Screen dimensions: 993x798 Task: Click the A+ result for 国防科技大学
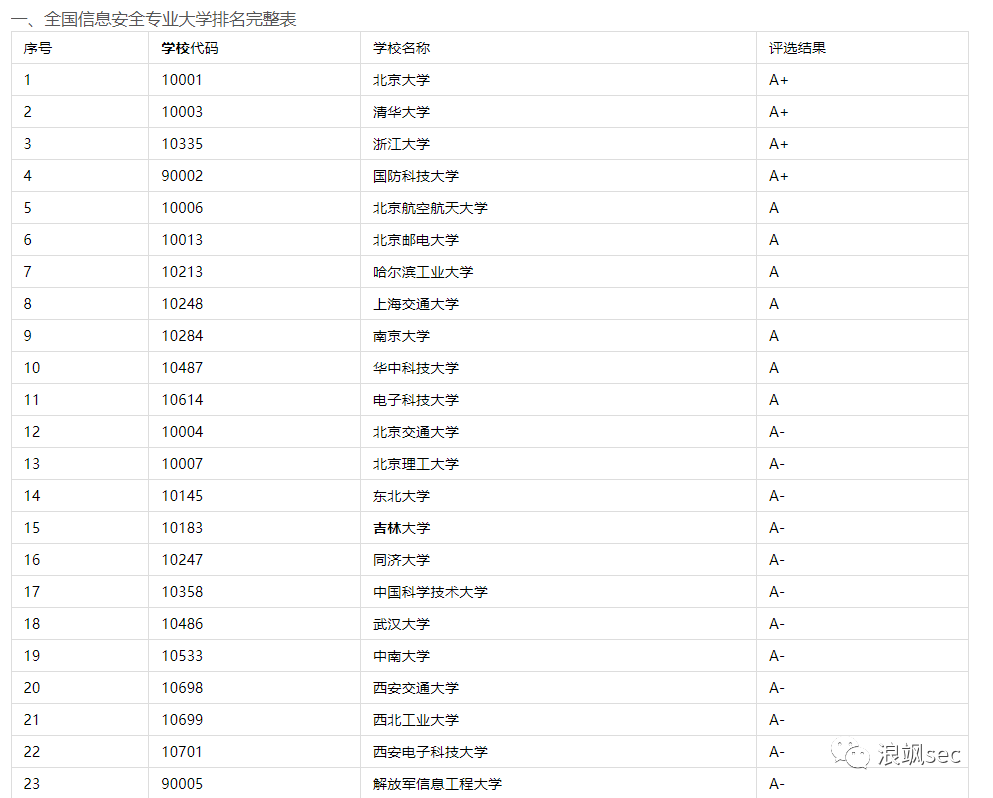click(x=778, y=176)
